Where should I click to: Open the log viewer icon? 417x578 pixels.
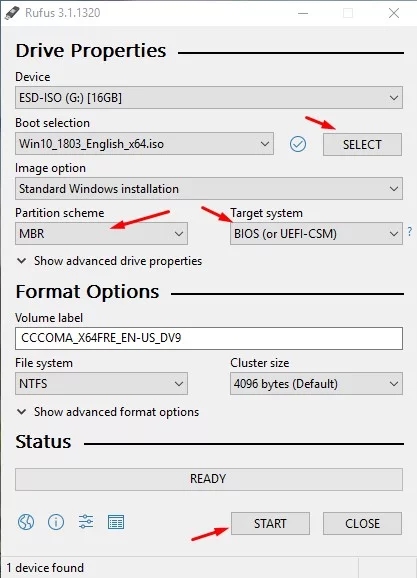point(116,522)
